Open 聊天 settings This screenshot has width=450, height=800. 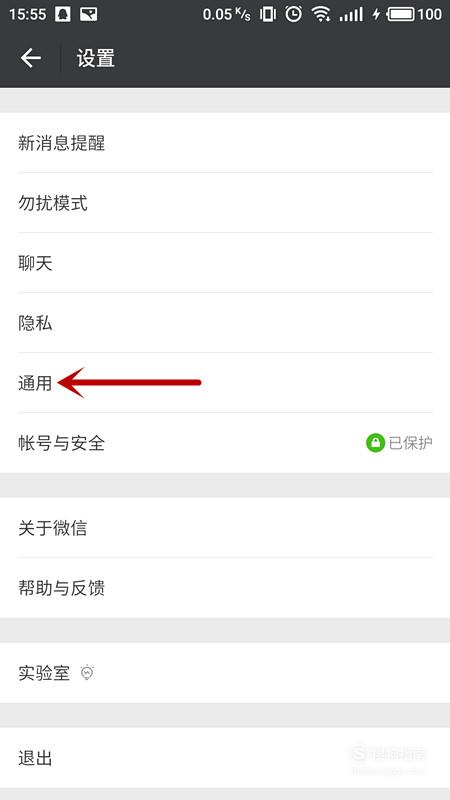[225, 263]
